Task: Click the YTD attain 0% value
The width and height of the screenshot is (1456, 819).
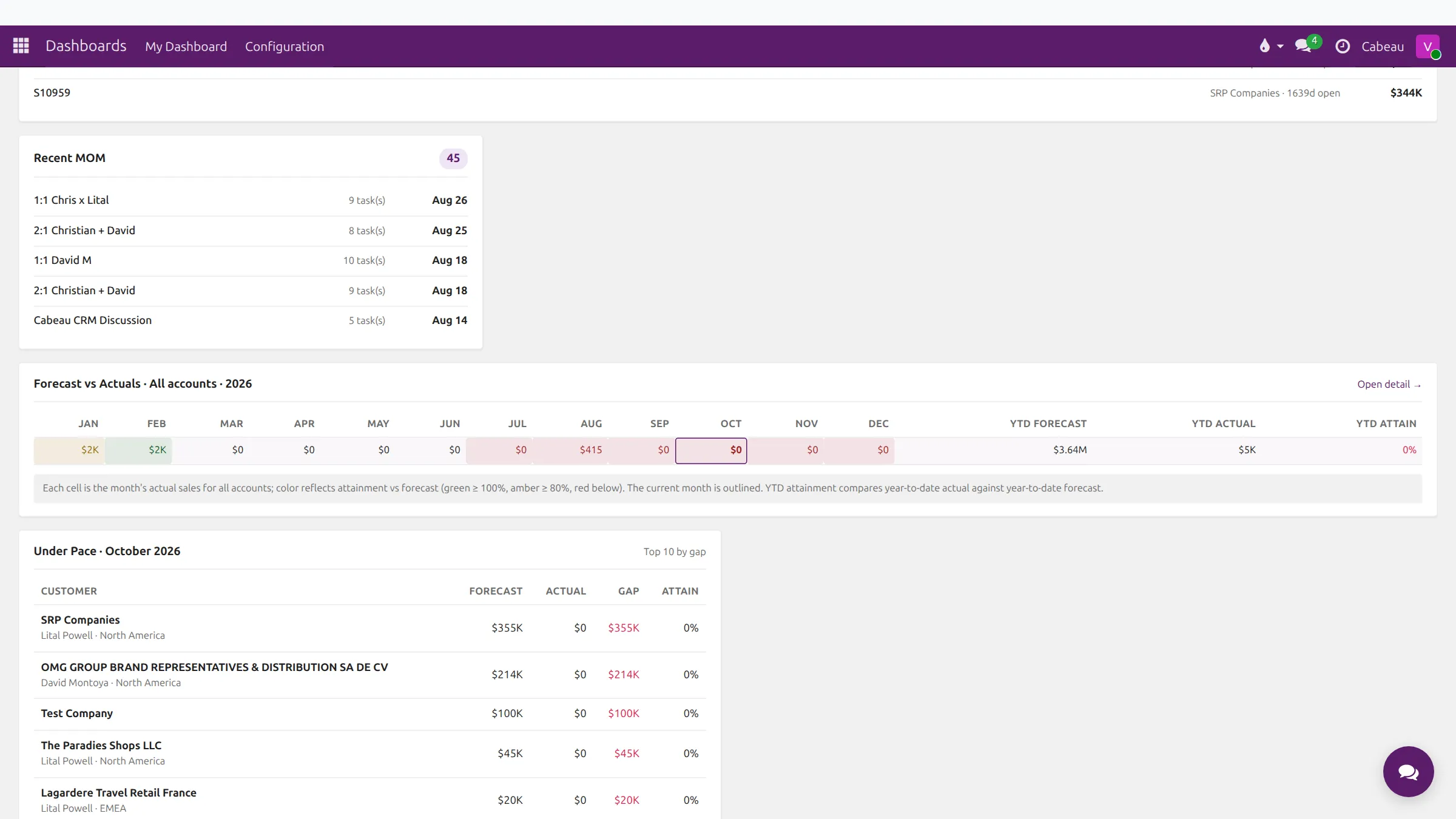Action: click(x=1409, y=450)
